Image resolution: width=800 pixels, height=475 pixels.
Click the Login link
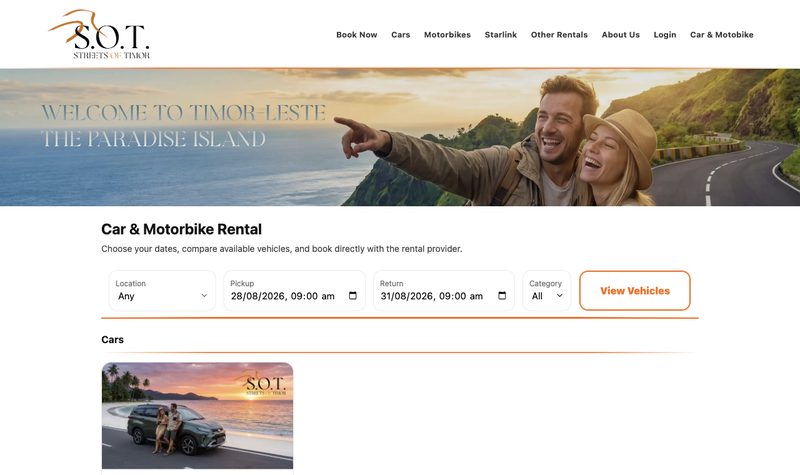tap(665, 35)
